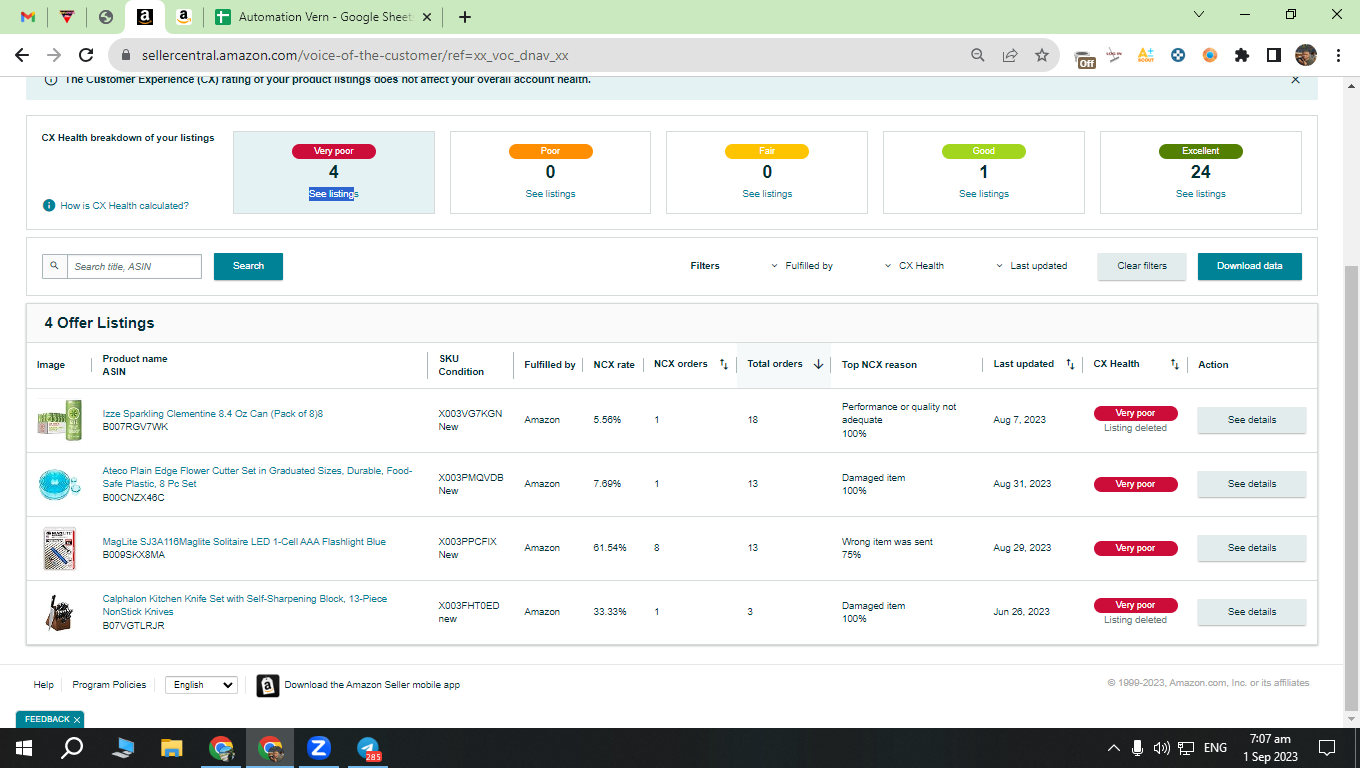Sort by NCX orders column

click(x=724, y=364)
